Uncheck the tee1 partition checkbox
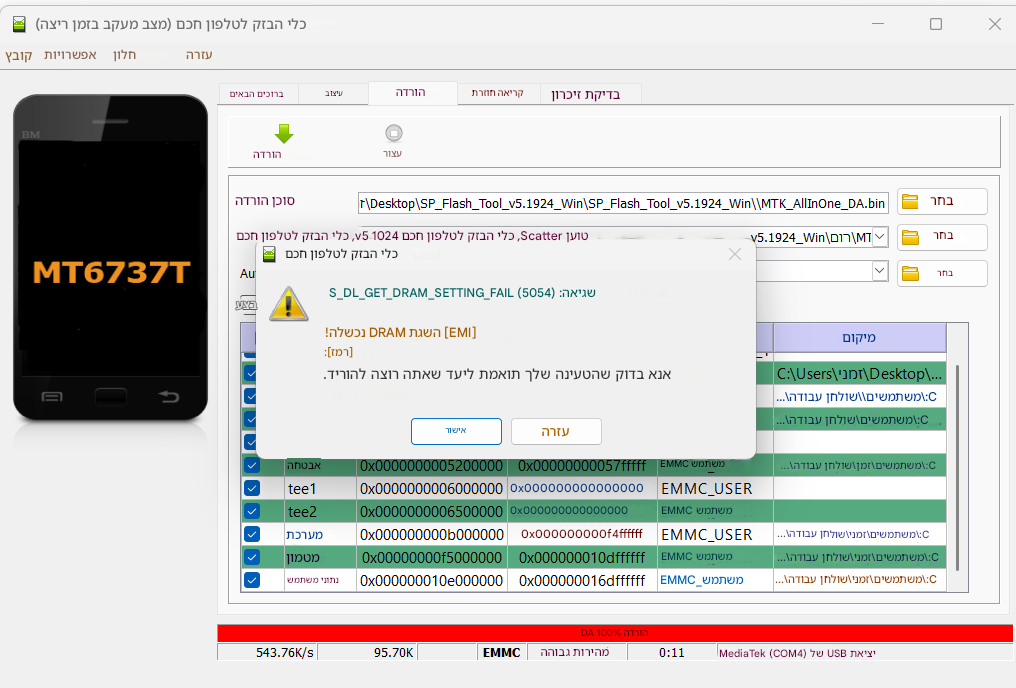This screenshot has height=688, width=1016. (252, 488)
